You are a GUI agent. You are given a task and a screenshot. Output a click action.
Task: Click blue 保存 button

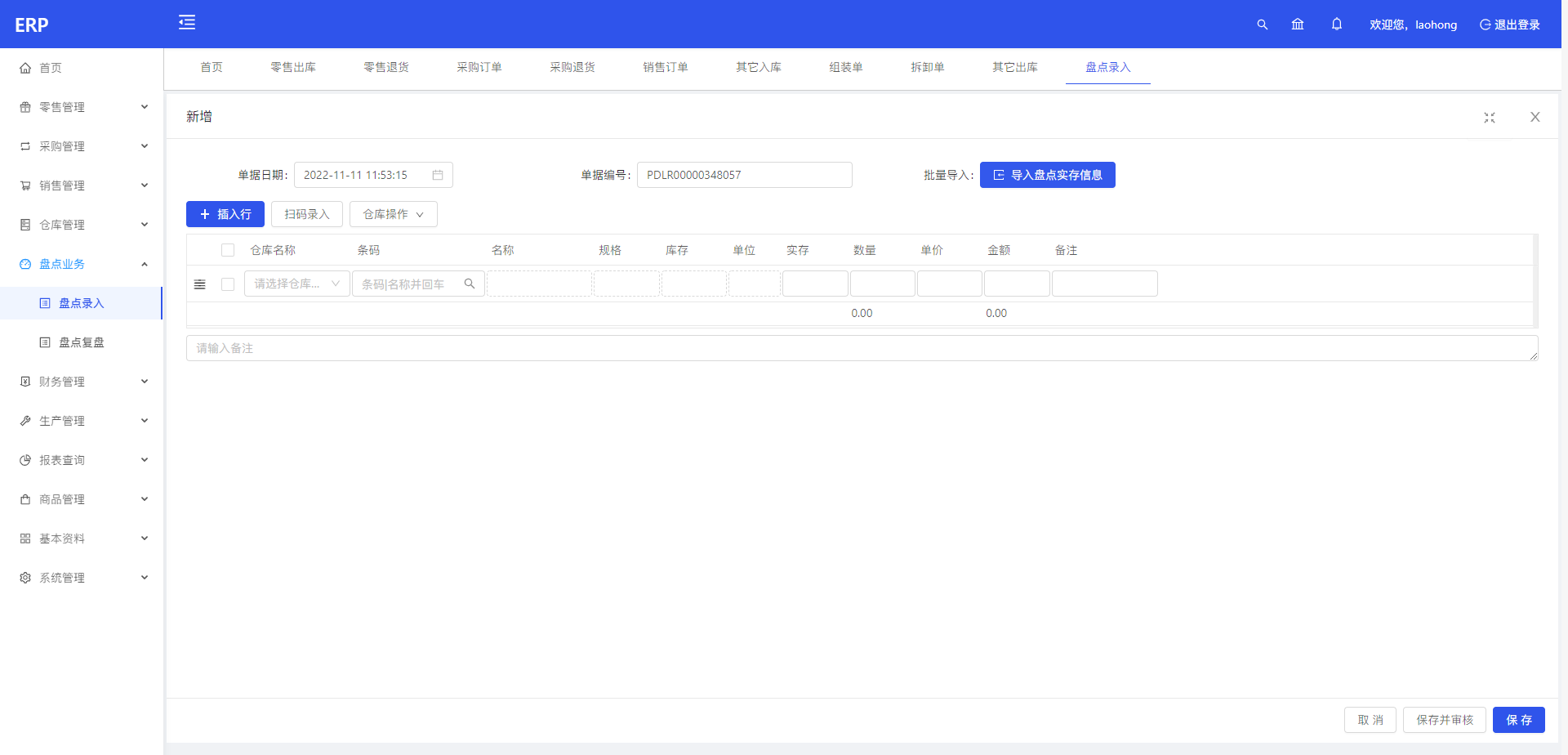click(1519, 720)
